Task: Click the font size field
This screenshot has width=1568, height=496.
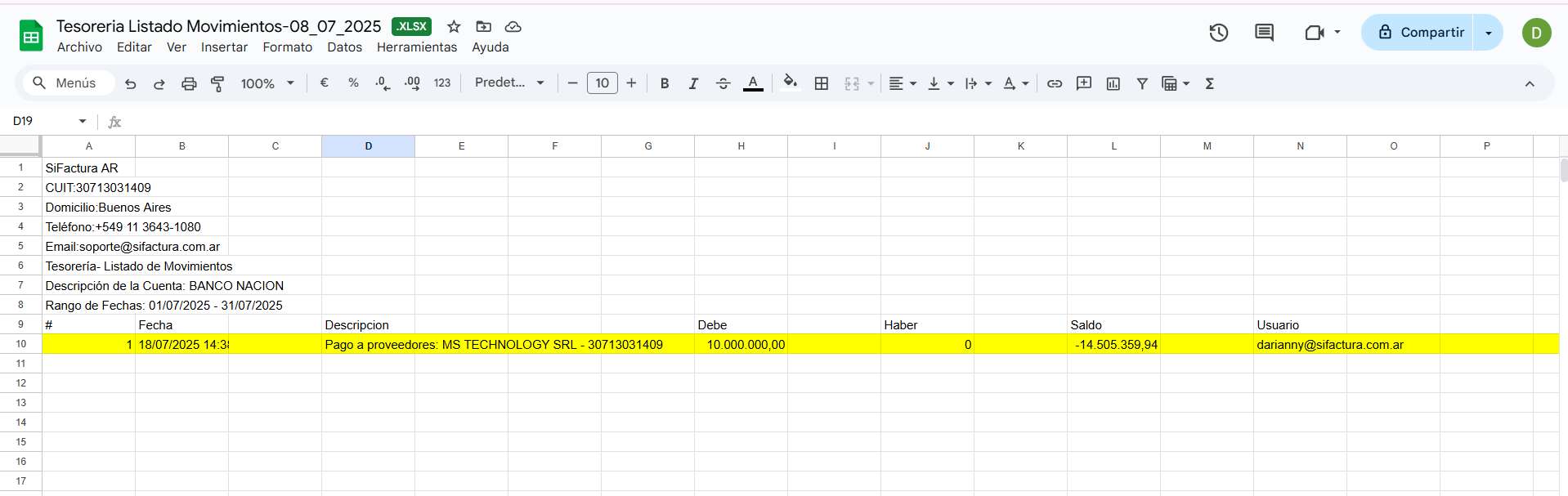Action: coord(603,83)
